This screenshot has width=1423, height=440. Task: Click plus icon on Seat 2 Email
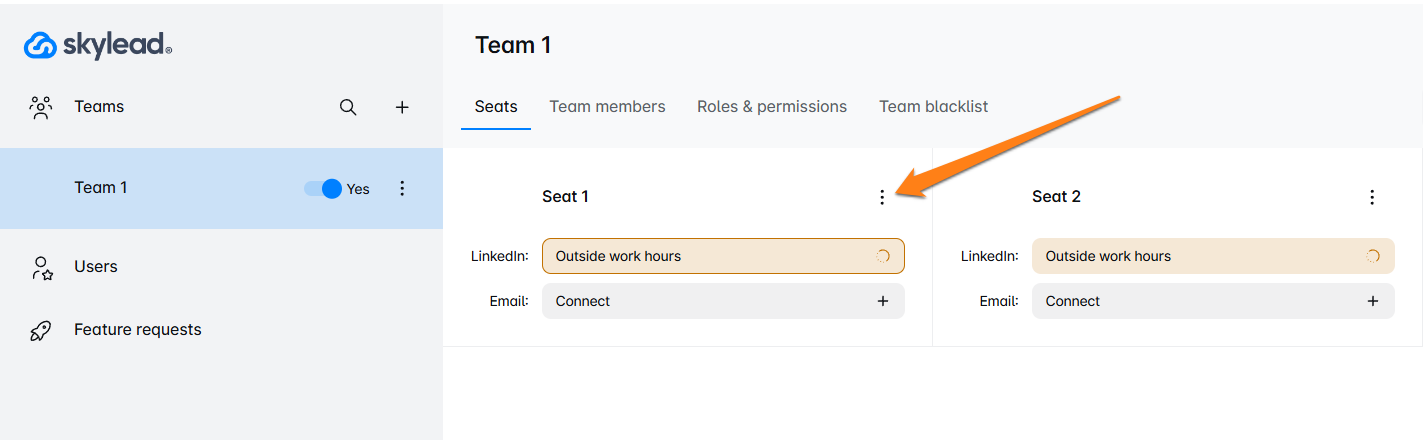coord(1373,301)
